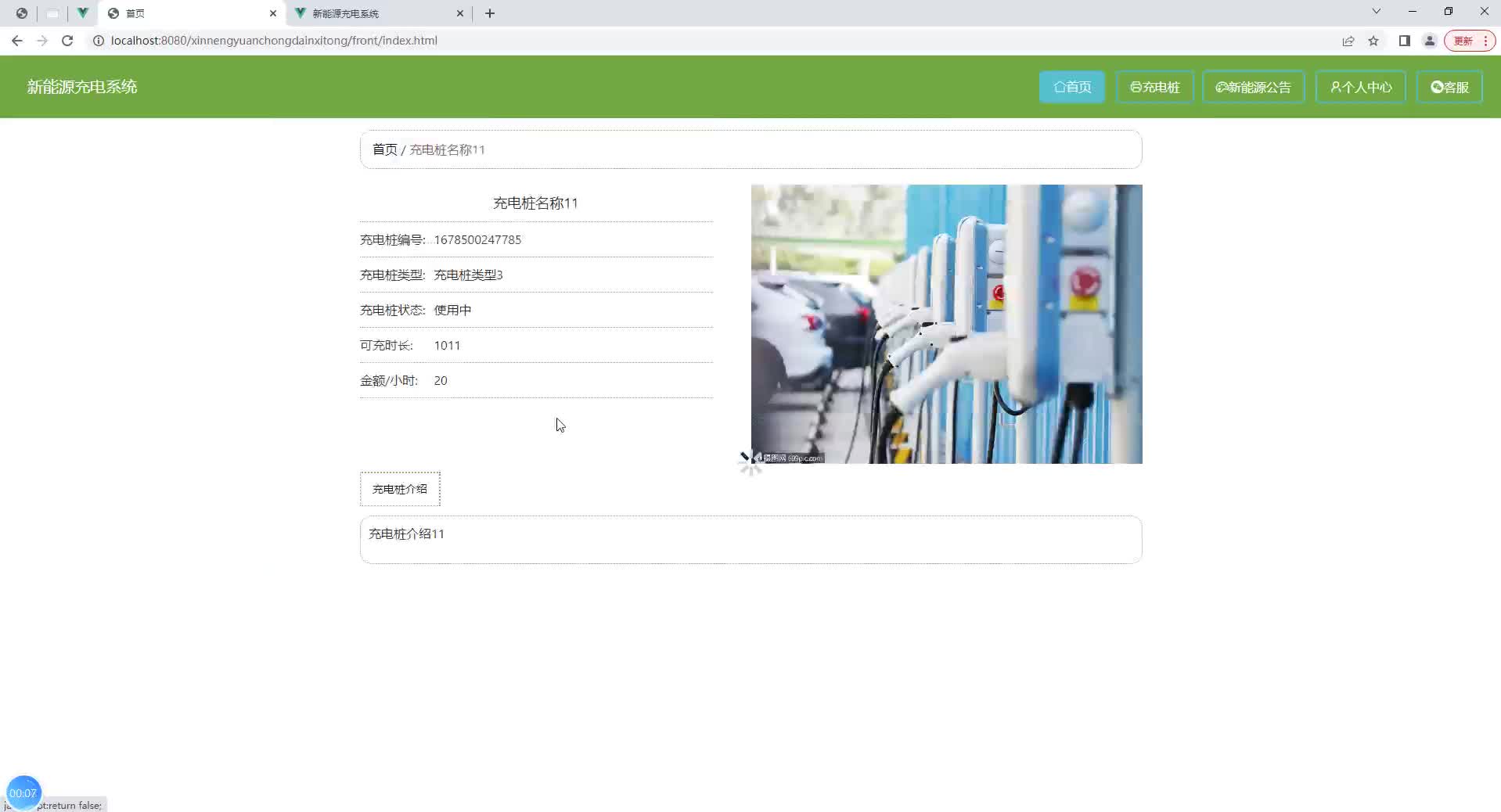Open the tab search dropdown chevron

(x=1377, y=12)
